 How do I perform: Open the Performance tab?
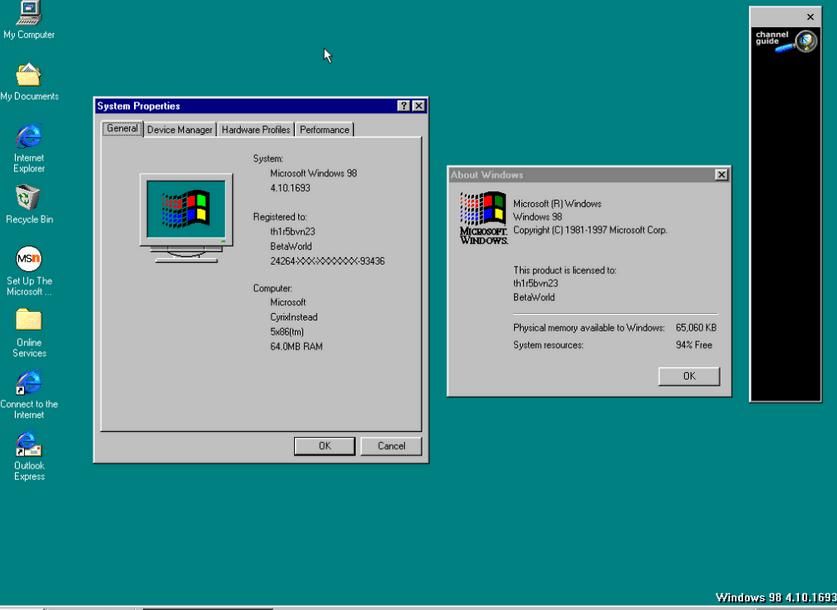pos(324,129)
